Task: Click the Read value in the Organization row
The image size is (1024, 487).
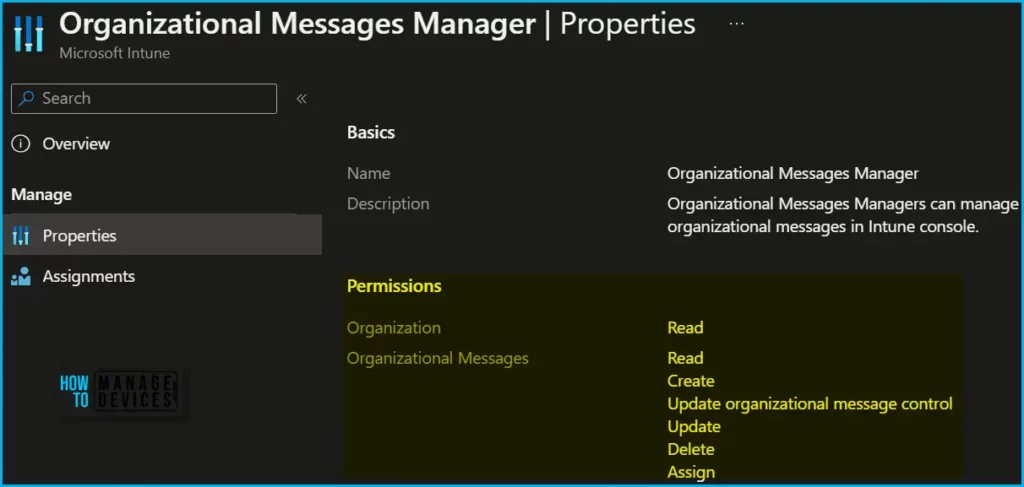Action: pyautogui.click(x=685, y=327)
